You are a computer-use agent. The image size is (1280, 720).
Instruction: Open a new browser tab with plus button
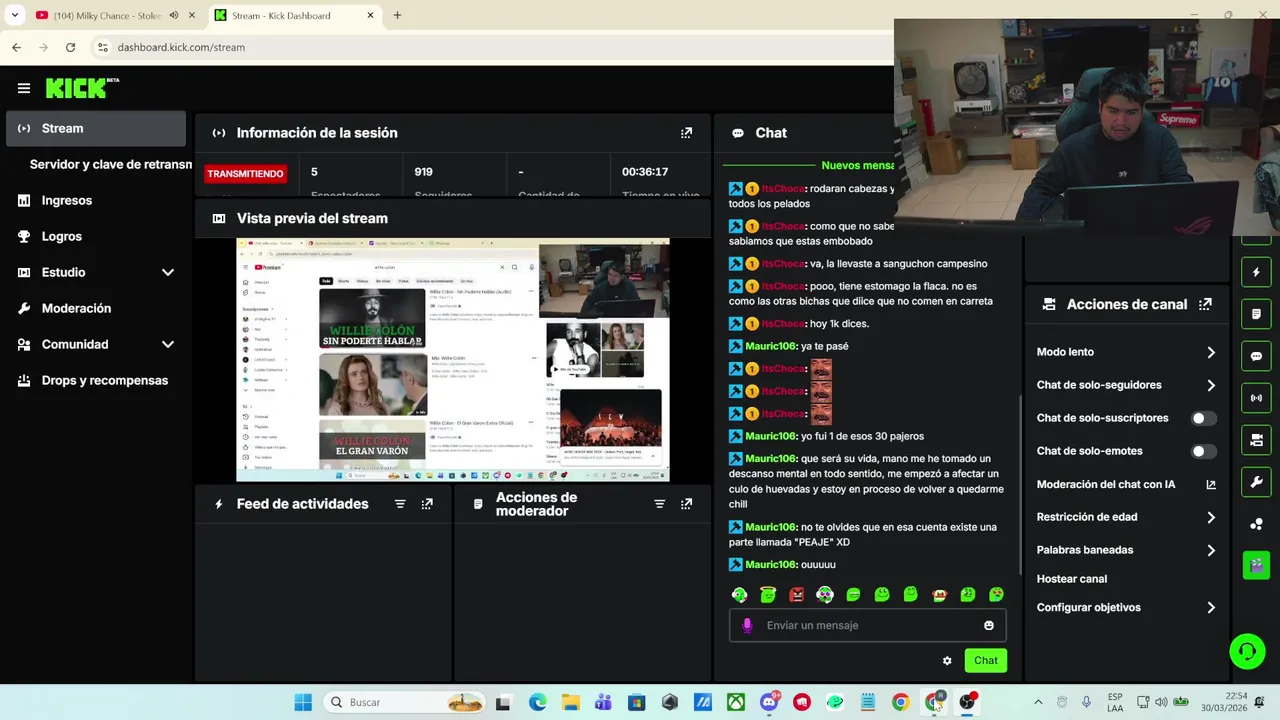pos(397,15)
